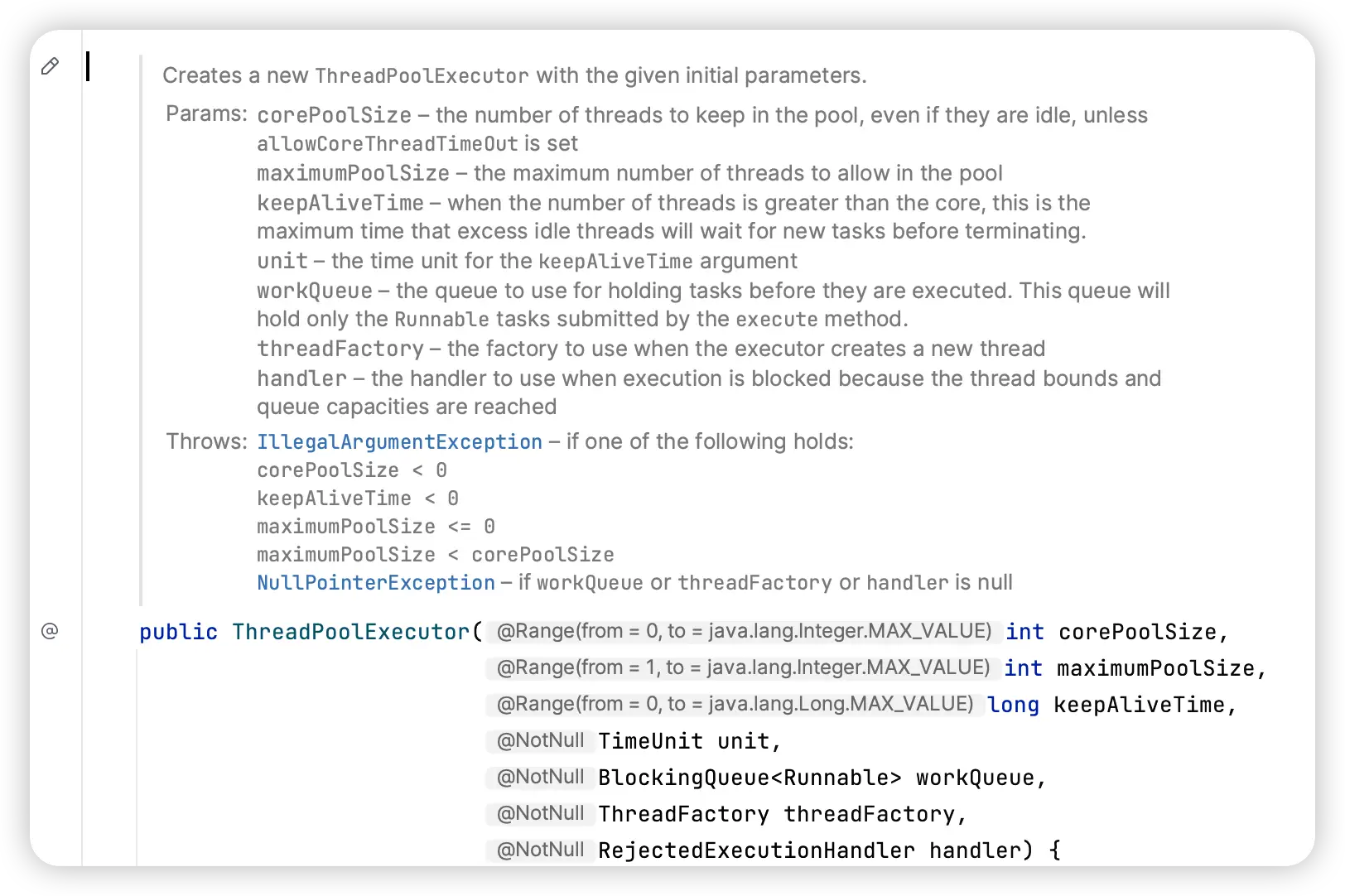Click the @NotNull hint before TimeUnit

[540, 740]
